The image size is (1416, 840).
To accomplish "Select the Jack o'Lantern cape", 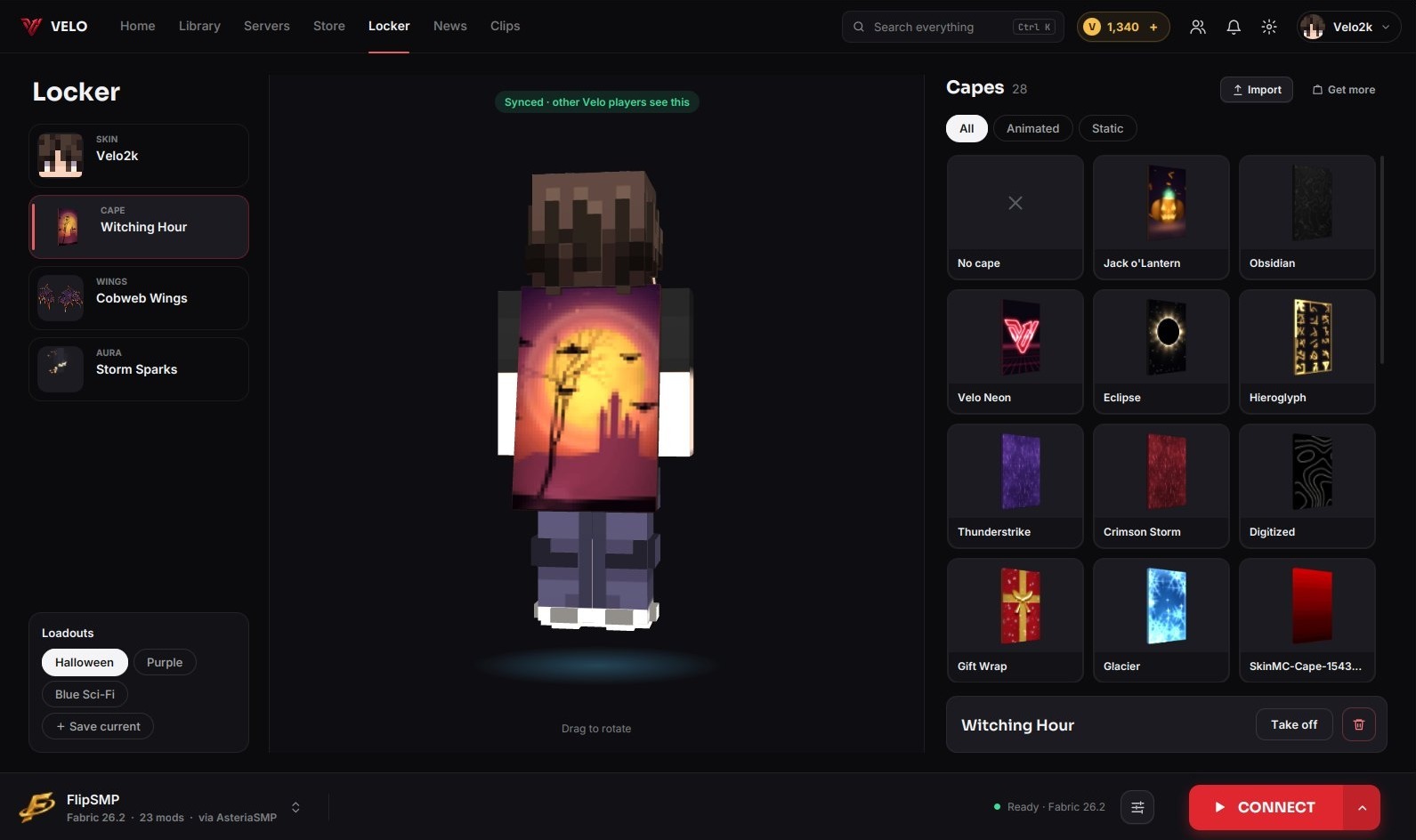I will pyautogui.click(x=1161, y=217).
